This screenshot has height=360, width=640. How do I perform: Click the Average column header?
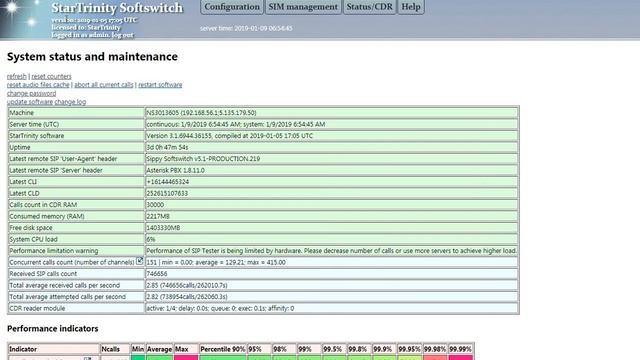(159, 349)
